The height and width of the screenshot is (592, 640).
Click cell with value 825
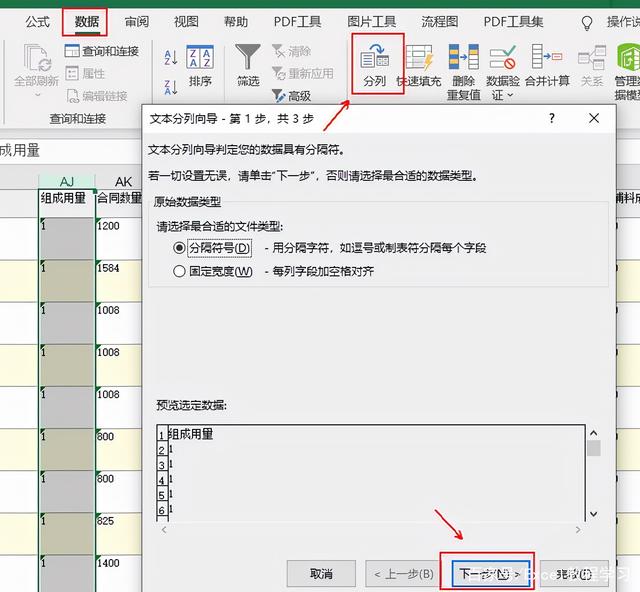pos(119,533)
